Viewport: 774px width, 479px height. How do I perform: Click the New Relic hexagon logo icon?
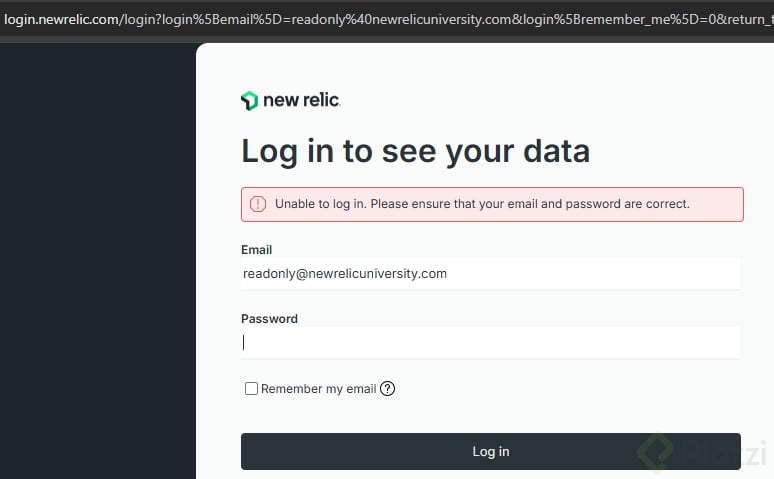(x=249, y=101)
